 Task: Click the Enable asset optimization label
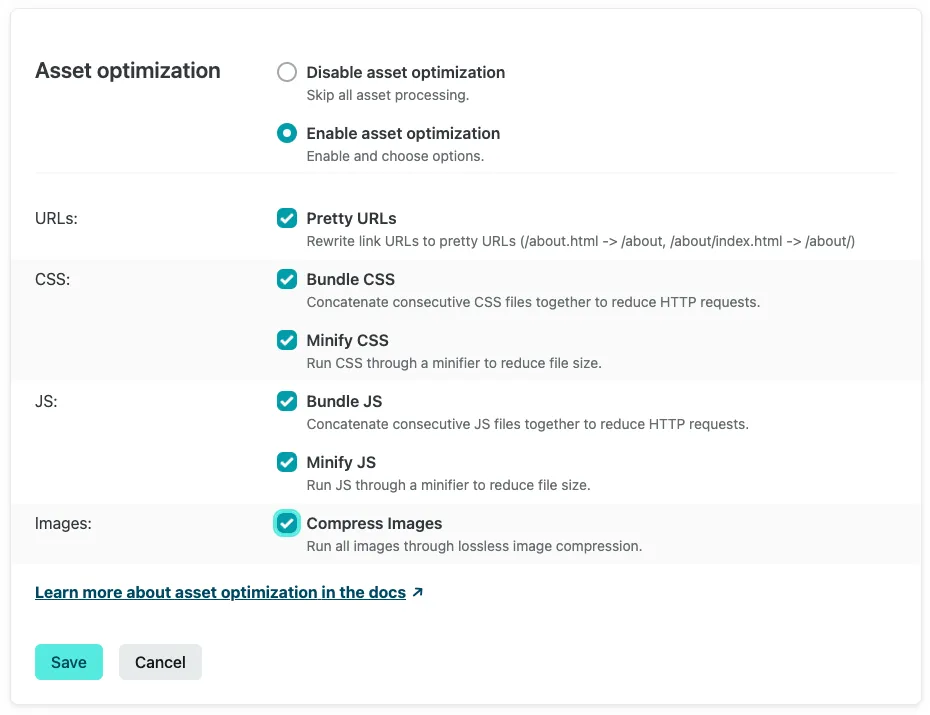403,133
